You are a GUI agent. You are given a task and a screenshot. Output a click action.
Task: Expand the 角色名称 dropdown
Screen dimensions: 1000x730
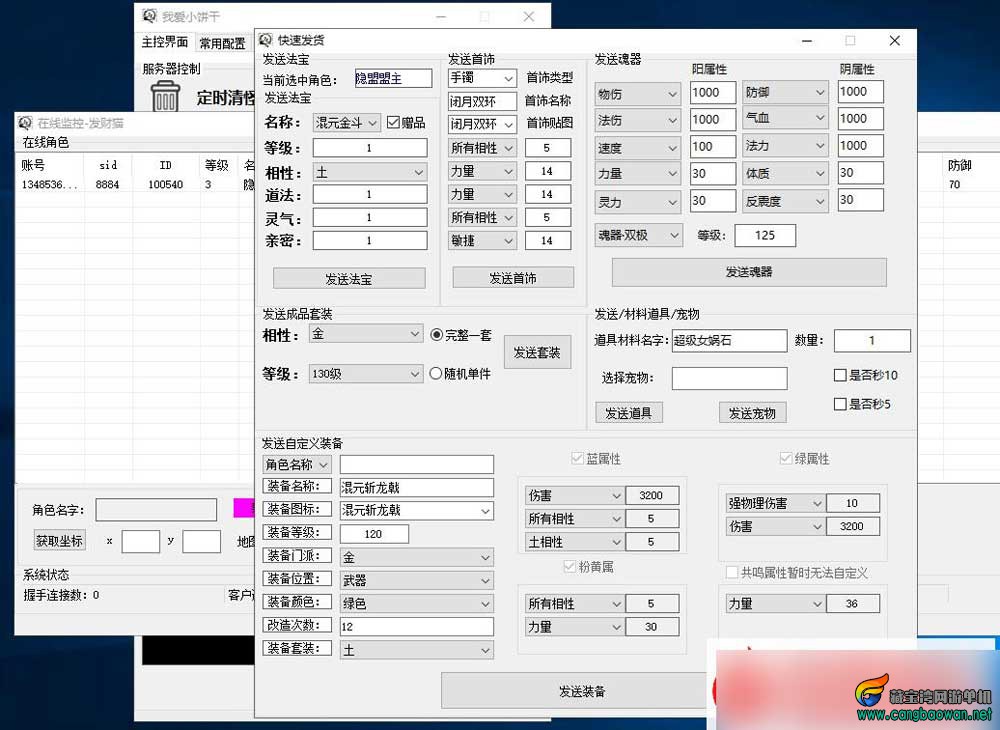[x=297, y=464]
